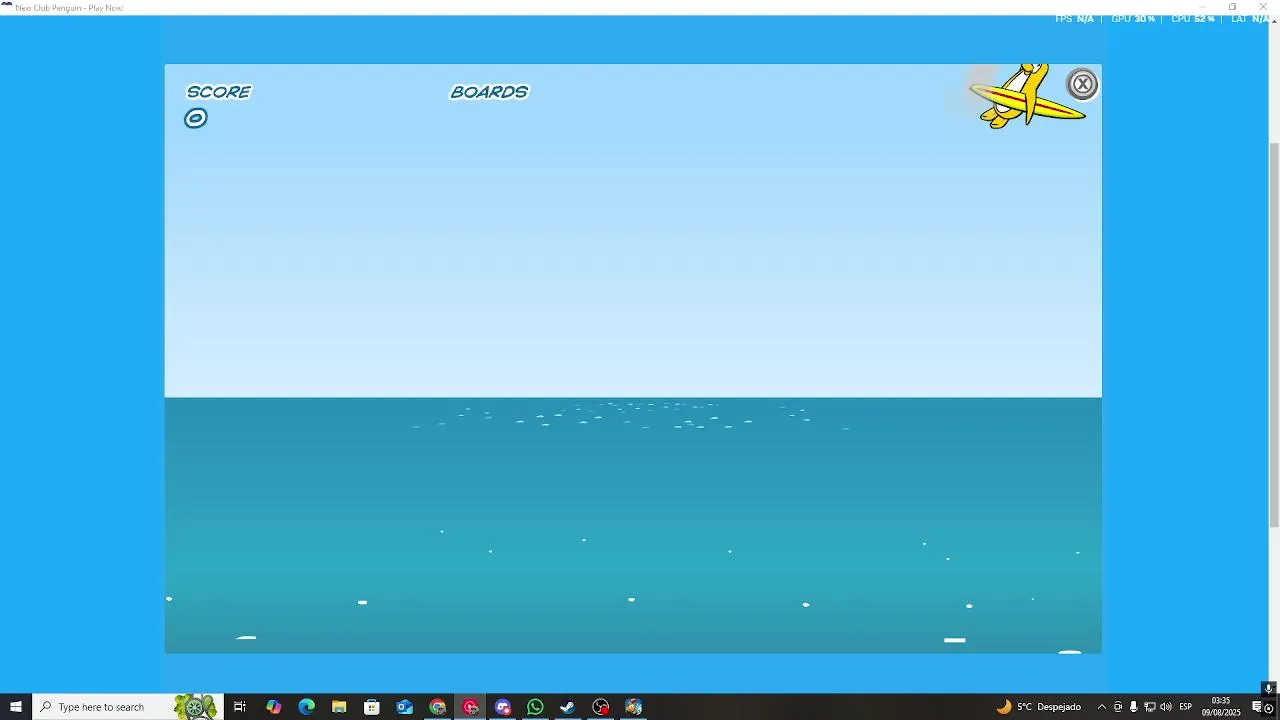Restore down the browser window

point(1233,7)
